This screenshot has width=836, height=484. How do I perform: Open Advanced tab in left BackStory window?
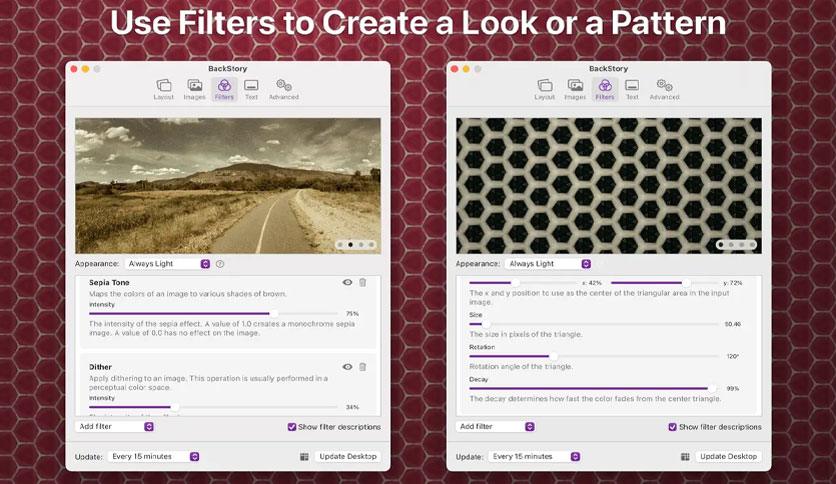click(x=284, y=89)
